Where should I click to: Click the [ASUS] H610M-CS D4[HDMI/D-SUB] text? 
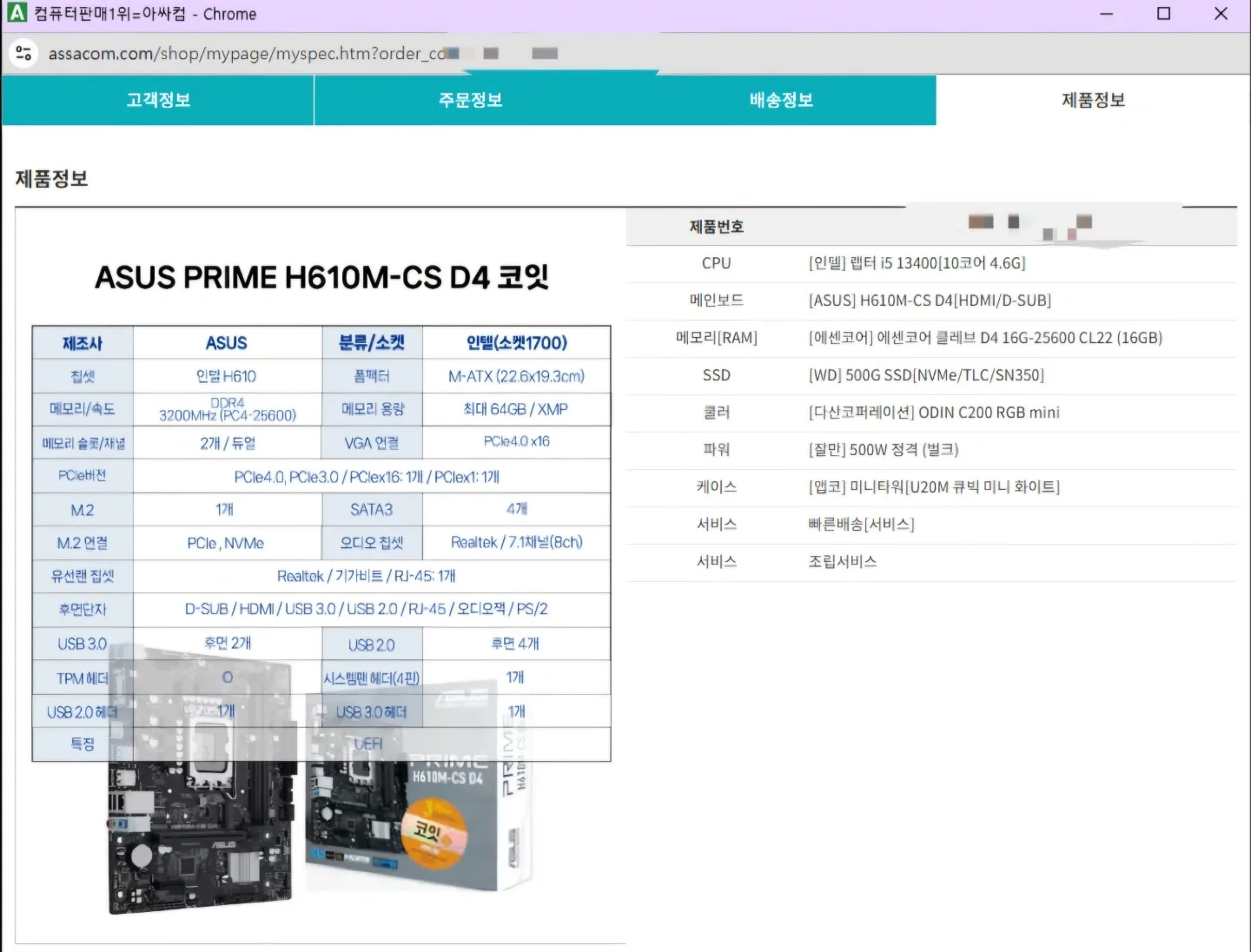coord(930,301)
